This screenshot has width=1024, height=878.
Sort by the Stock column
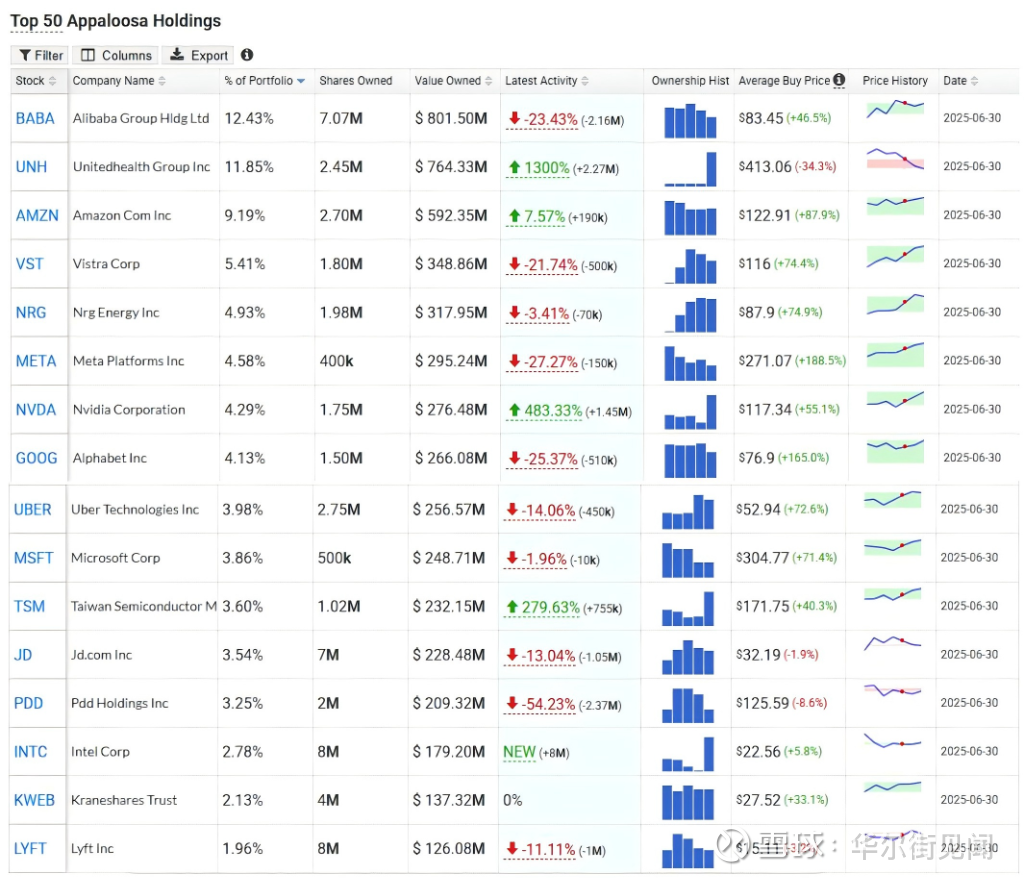click(x=36, y=81)
